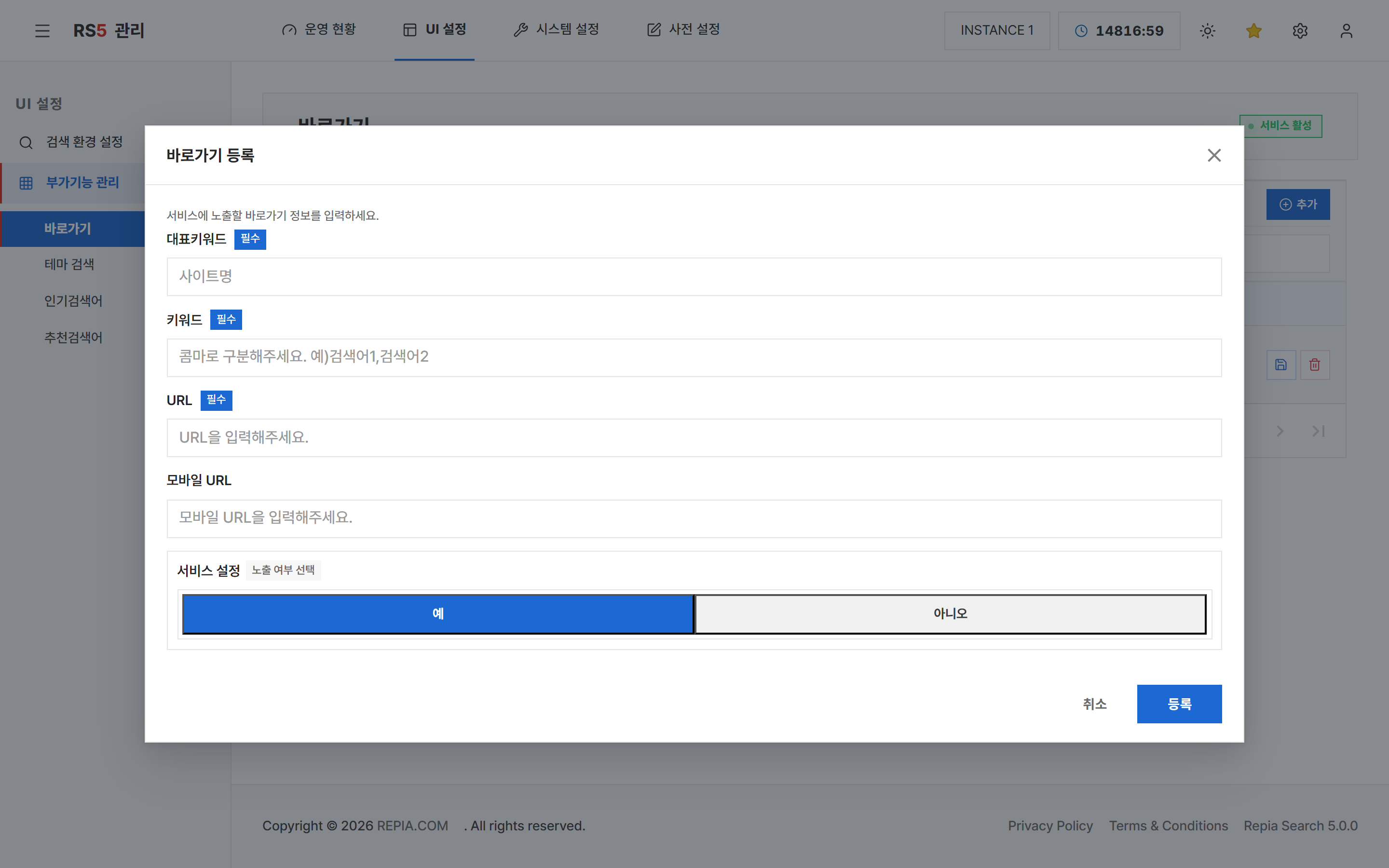Toggle light mode sun icon

click(x=1208, y=30)
